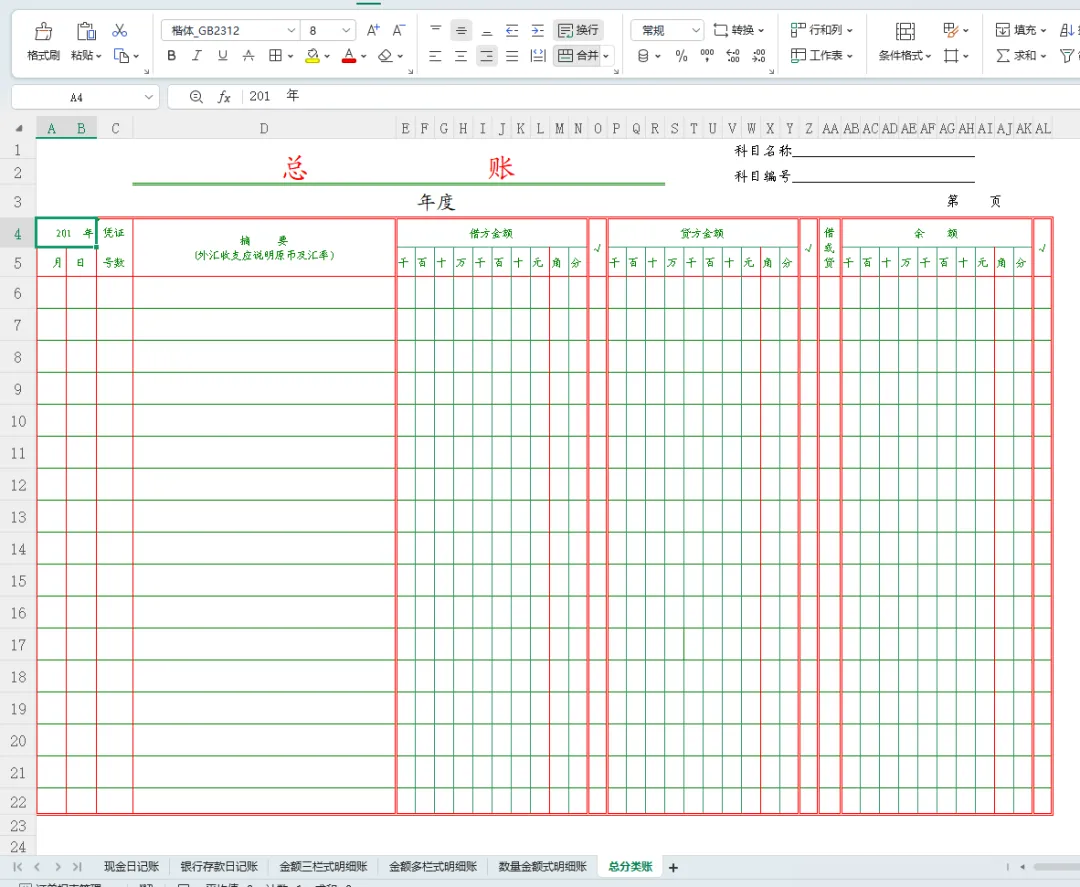Image resolution: width=1080 pixels, height=887 pixels.
Task: Decrease decimal places icon
Action: tap(759, 56)
